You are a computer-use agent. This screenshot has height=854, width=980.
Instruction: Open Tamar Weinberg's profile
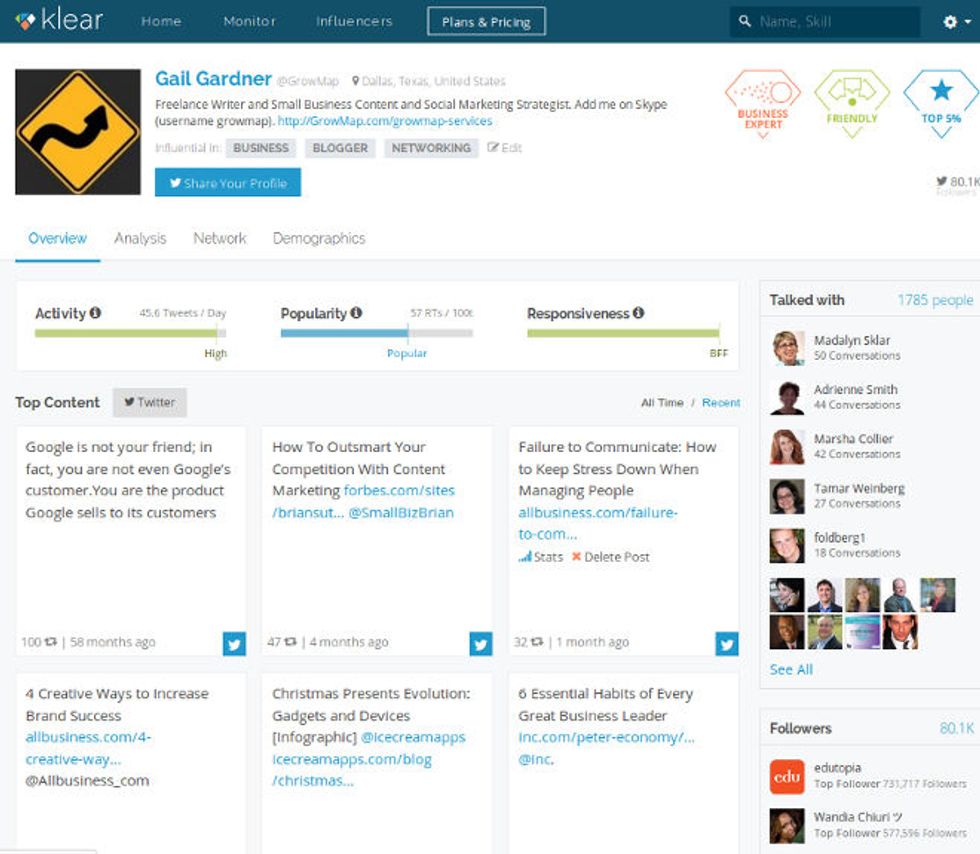[x=859, y=488]
